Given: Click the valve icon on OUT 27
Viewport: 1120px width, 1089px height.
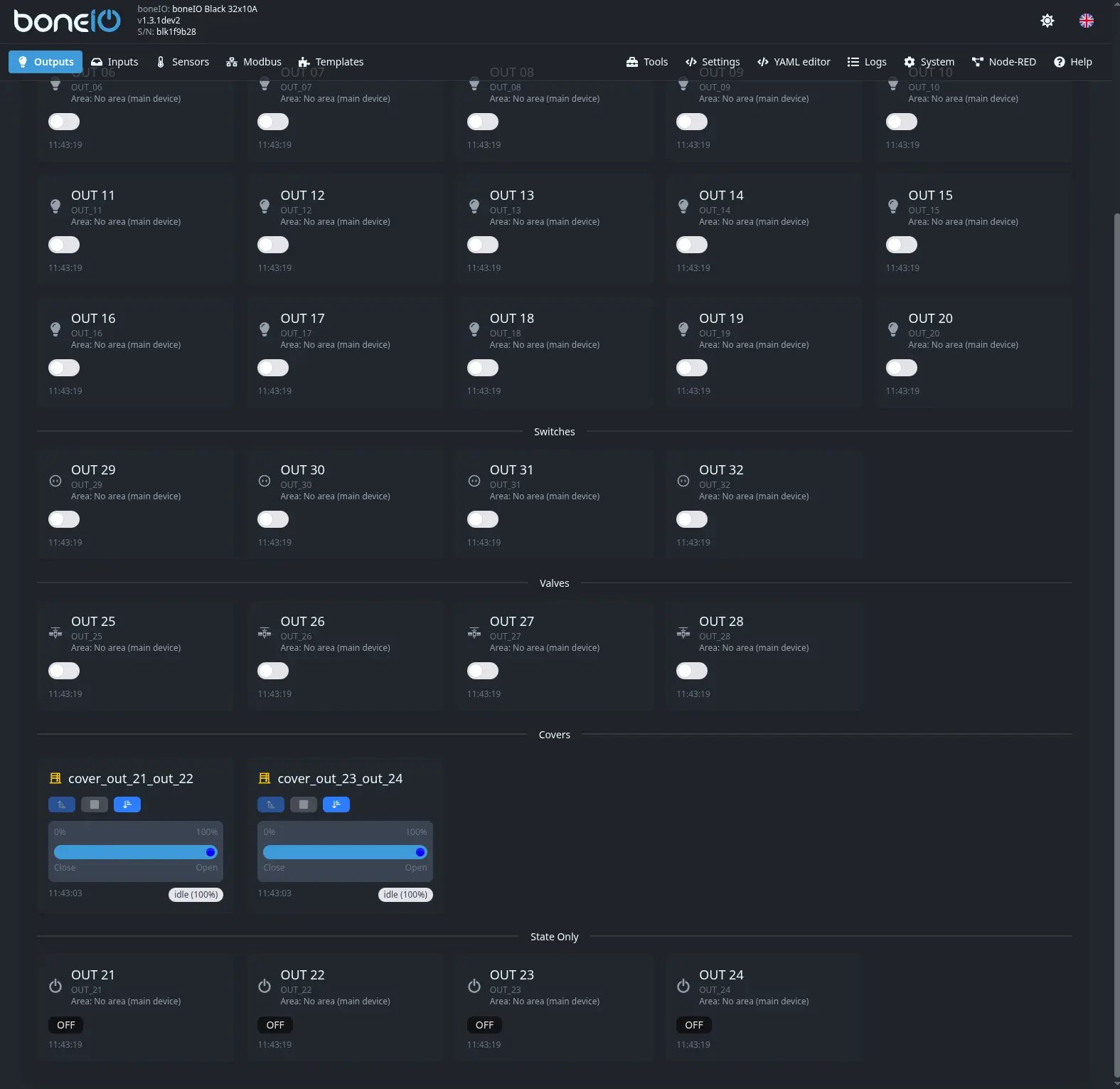Looking at the screenshot, I should 474,632.
